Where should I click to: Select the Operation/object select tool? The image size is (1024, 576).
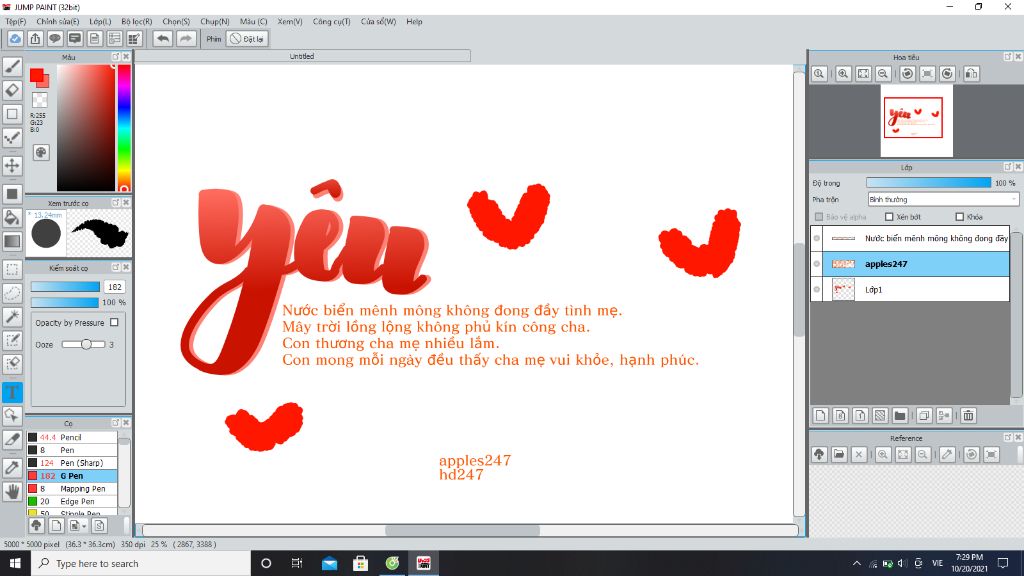12,415
